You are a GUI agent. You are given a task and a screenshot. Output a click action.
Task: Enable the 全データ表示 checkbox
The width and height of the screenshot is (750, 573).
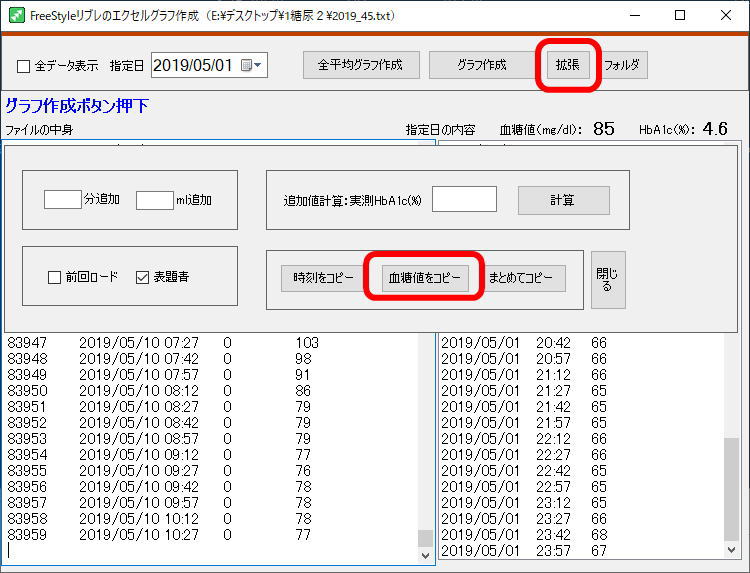click(x=24, y=66)
